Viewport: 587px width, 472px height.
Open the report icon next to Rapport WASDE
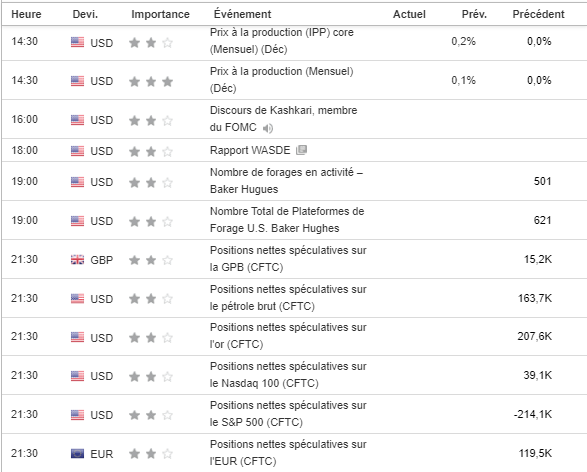coord(301,150)
